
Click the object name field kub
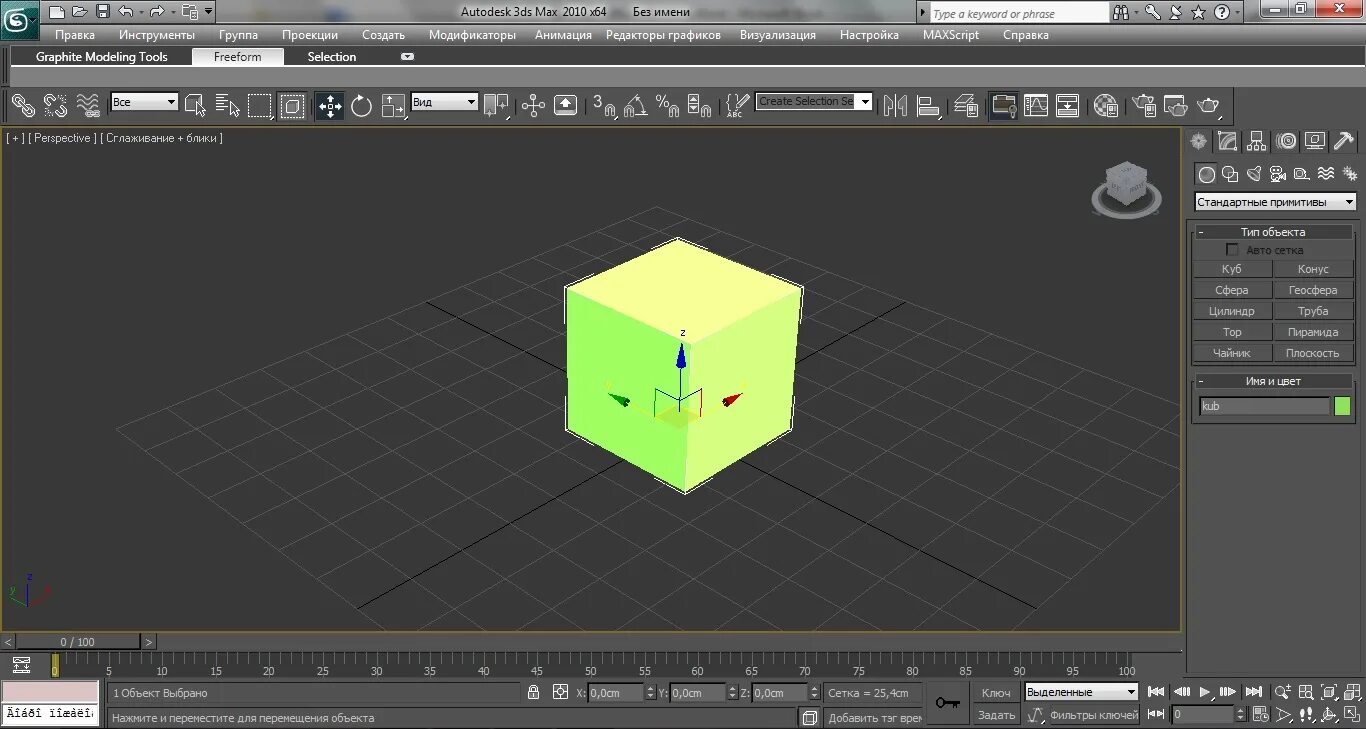point(1264,406)
